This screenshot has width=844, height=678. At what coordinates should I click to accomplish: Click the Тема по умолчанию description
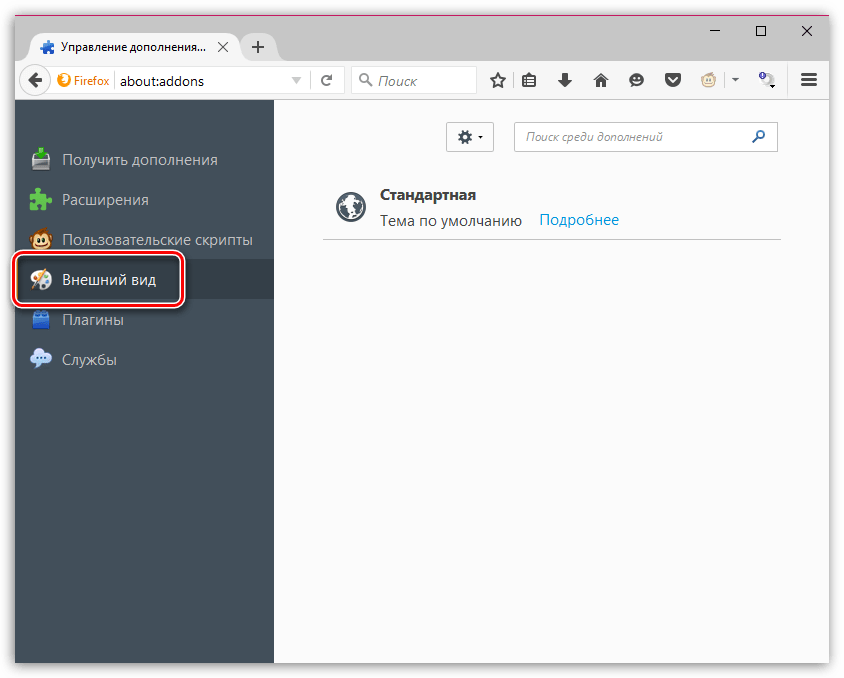pyautogui.click(x=451, y=221)
